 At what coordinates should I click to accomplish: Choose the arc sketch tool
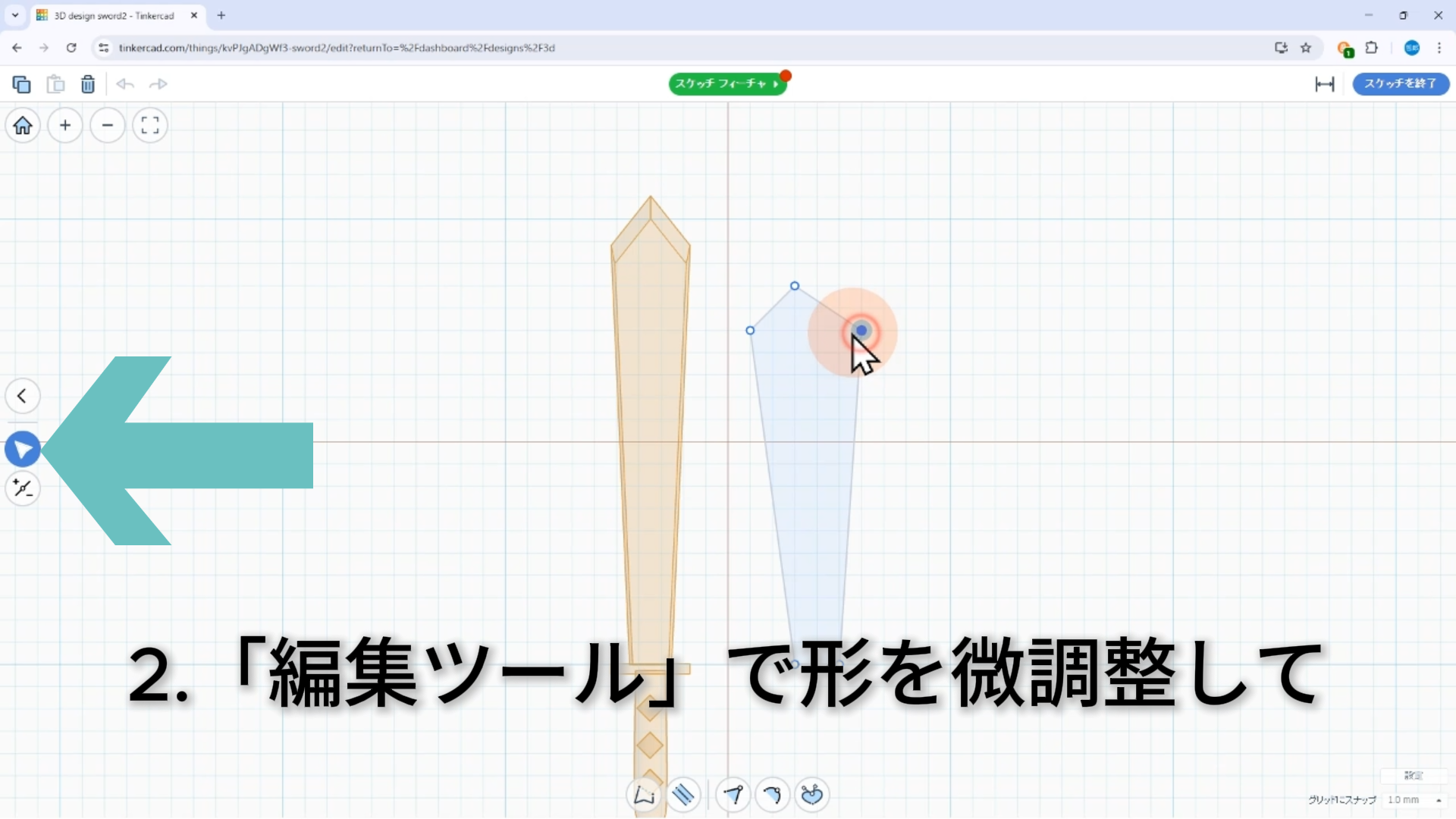pyautogui.click(x=772, y=795)
